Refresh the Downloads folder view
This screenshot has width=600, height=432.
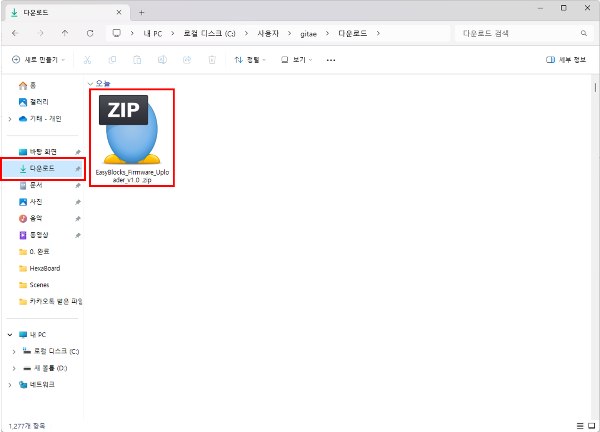click(x=90, y=33)
